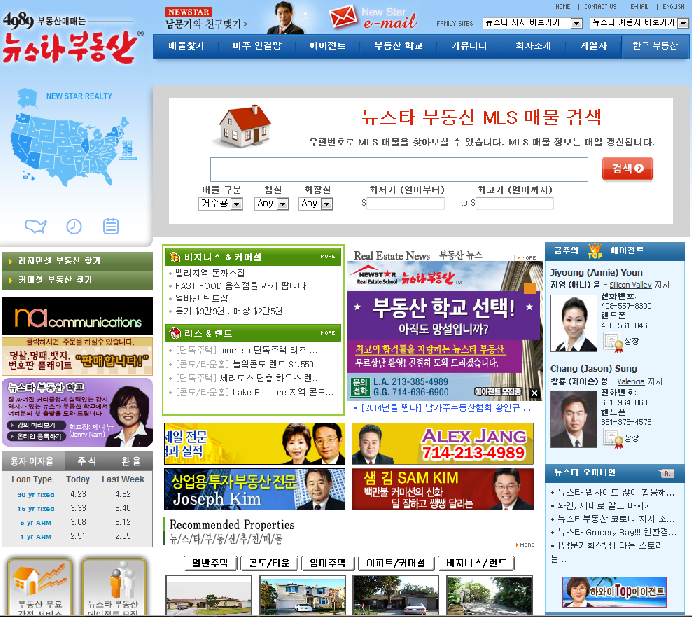Select a state on the blue USA map
Image resolution: width=692 pixels, height=617 pixels.
coord(66,148)
